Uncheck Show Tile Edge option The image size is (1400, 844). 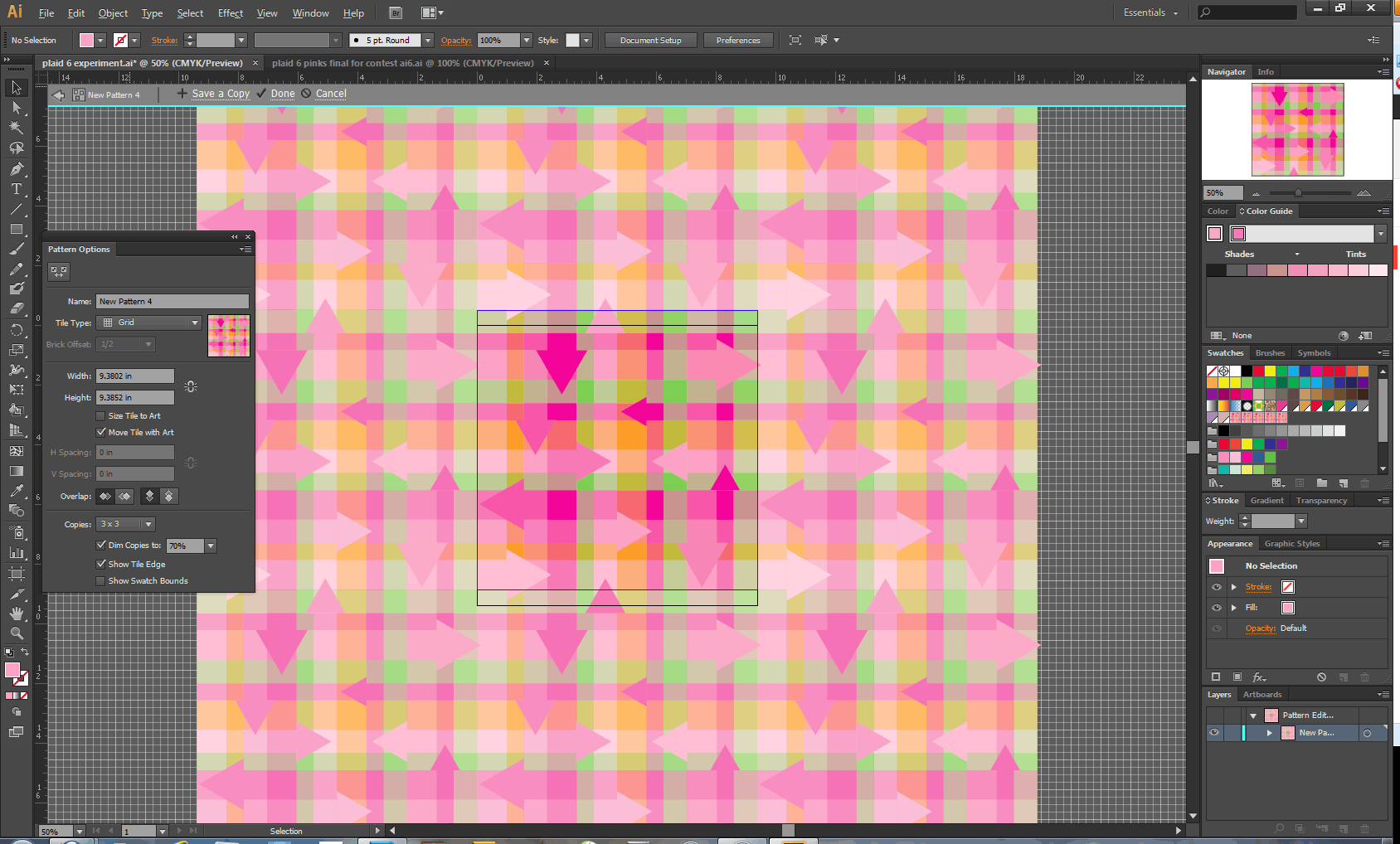(x=101, y=565)
